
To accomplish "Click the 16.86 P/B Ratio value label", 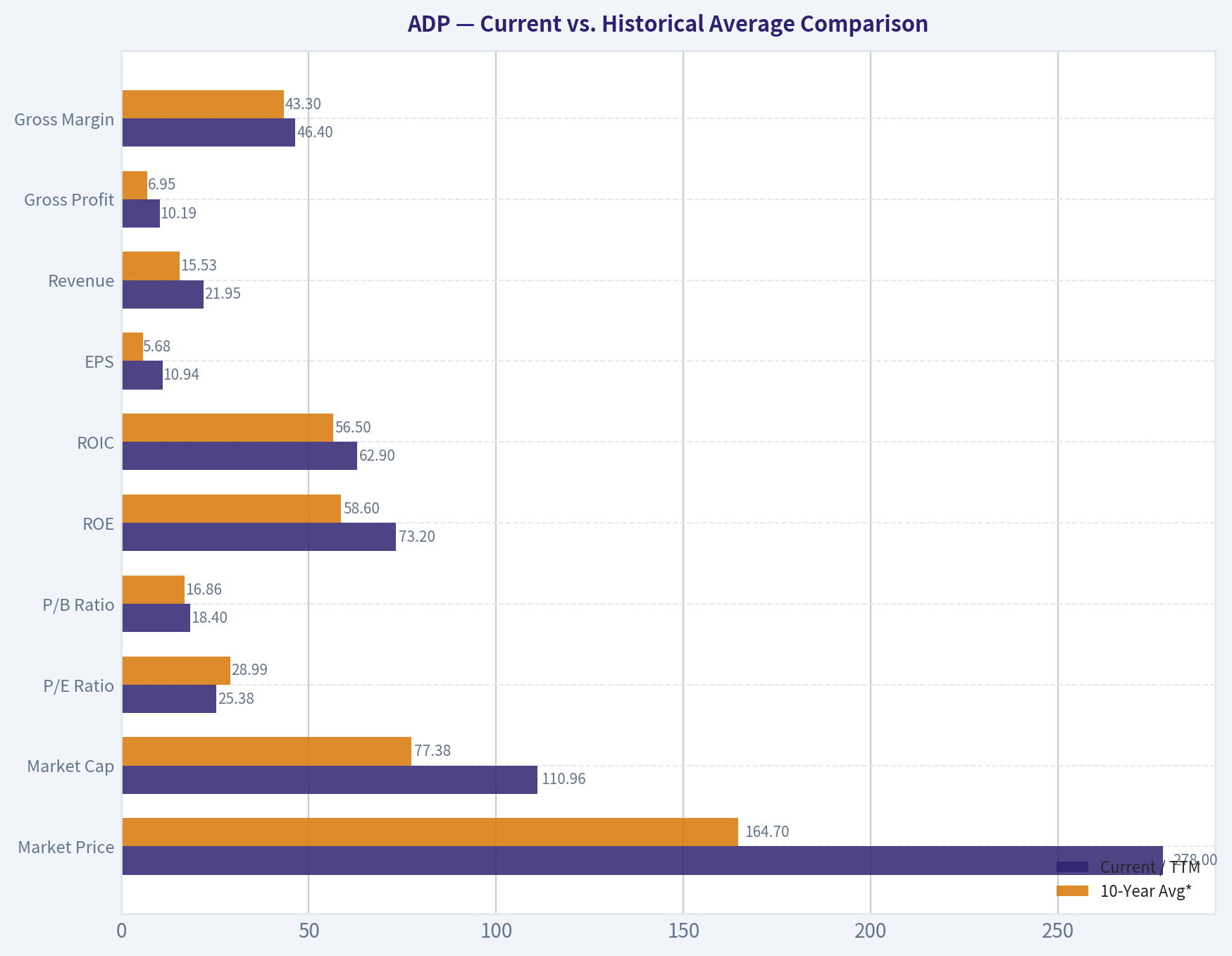I will point(204,590).
